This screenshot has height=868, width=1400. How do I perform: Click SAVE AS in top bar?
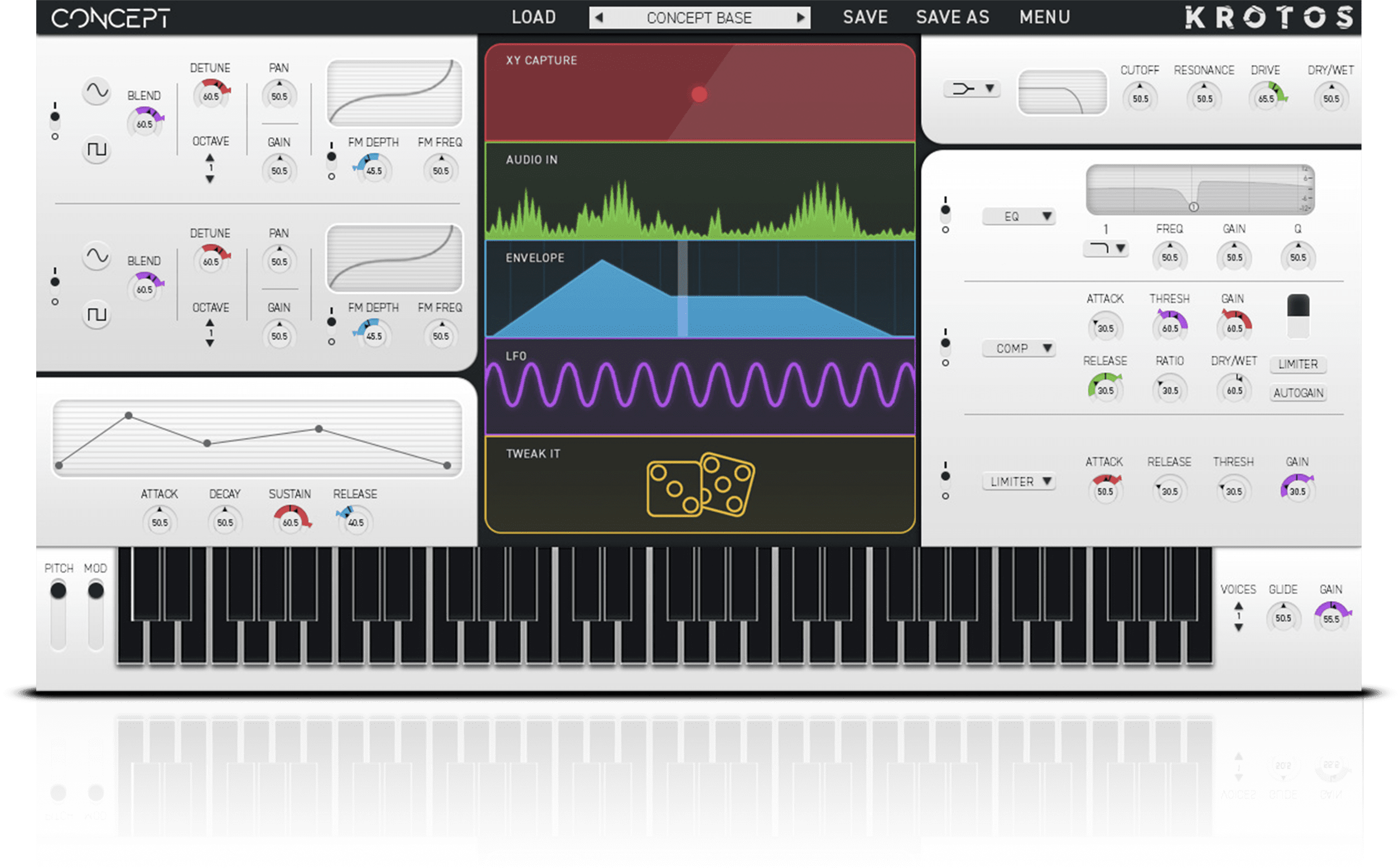coord(952,17)
